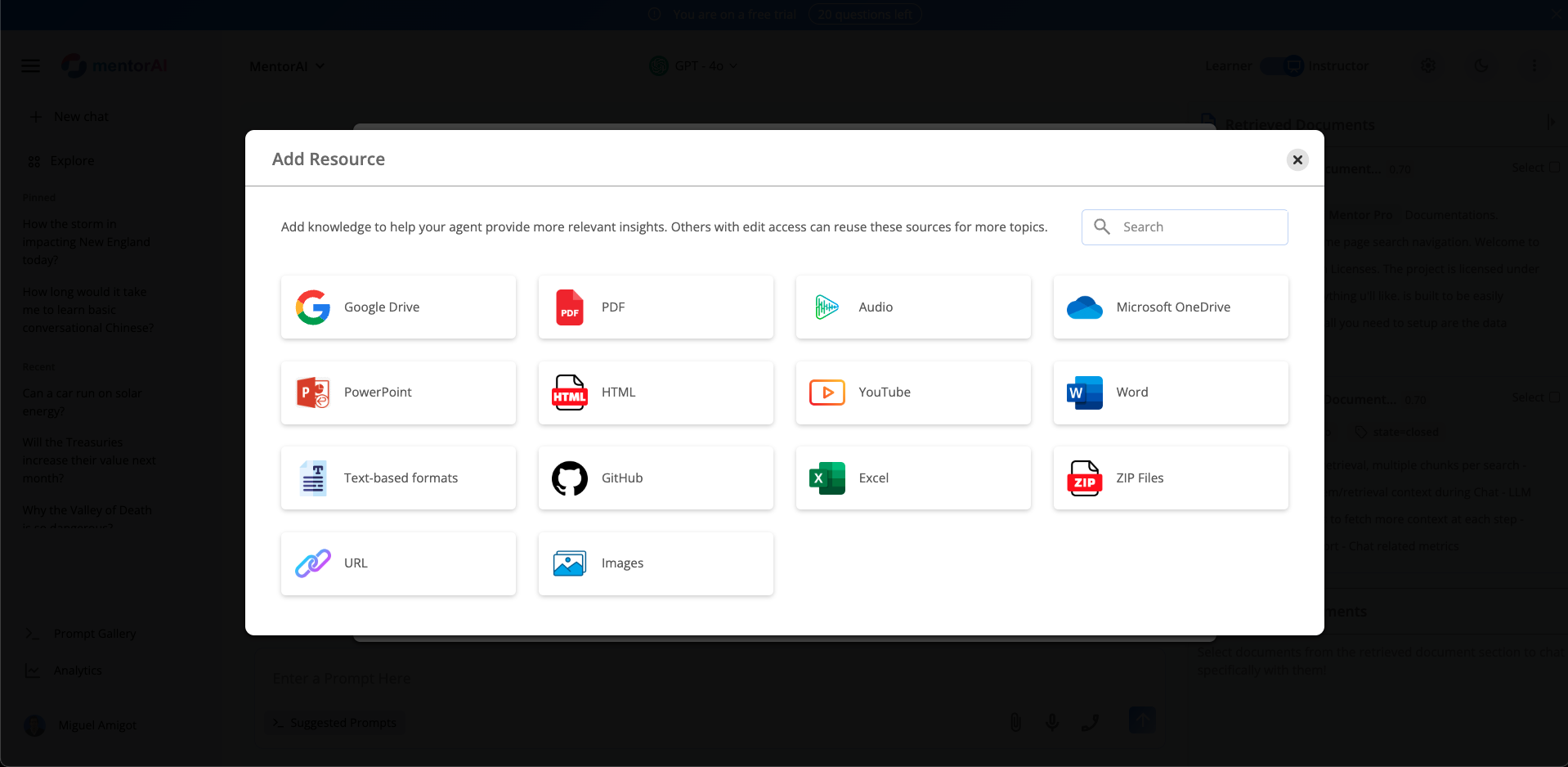The image size is (1568, 767).
Task: Select Text-based formats resource
Action: [x=398, y=478]
